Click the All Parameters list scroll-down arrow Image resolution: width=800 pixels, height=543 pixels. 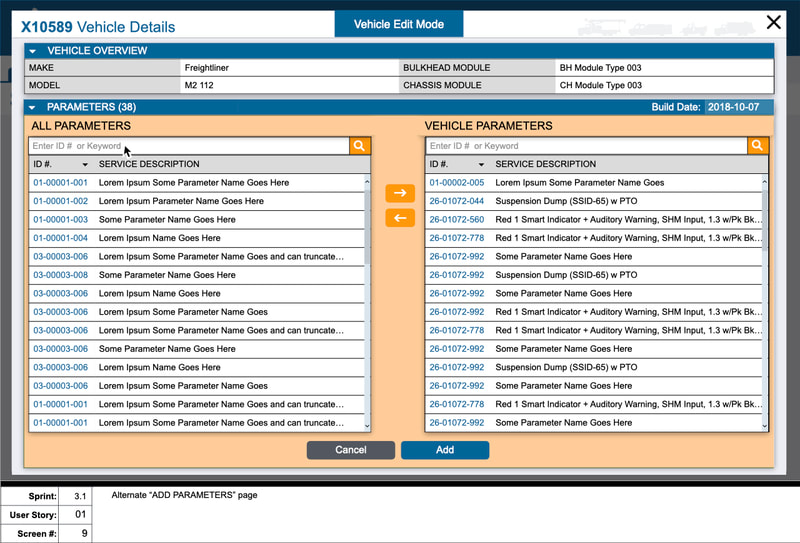pyautogui.click(x=367, y=425)
